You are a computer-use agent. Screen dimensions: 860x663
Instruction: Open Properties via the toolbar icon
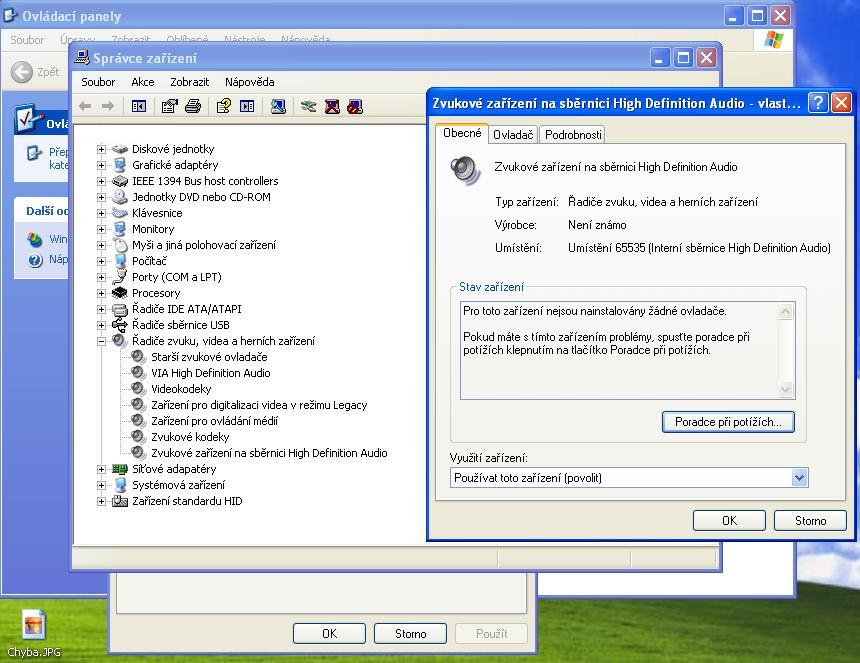pos(169,106)
